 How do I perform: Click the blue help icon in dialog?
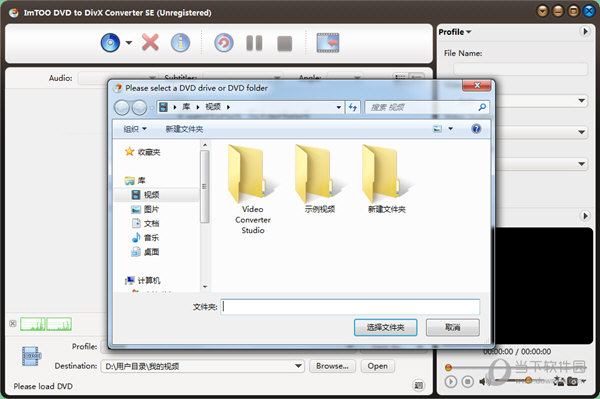pos(476,129)
